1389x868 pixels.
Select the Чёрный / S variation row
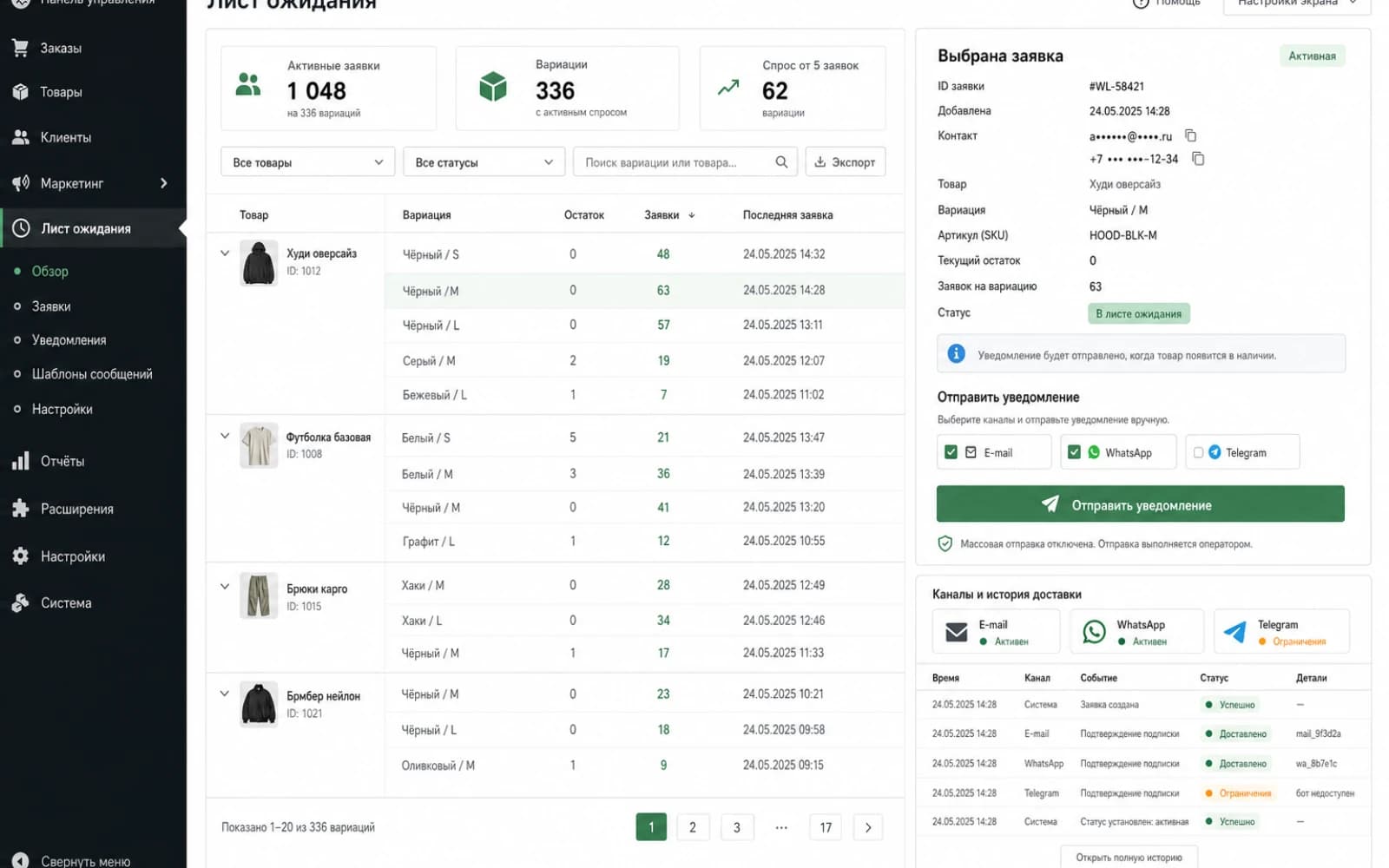tap(644, 254)
